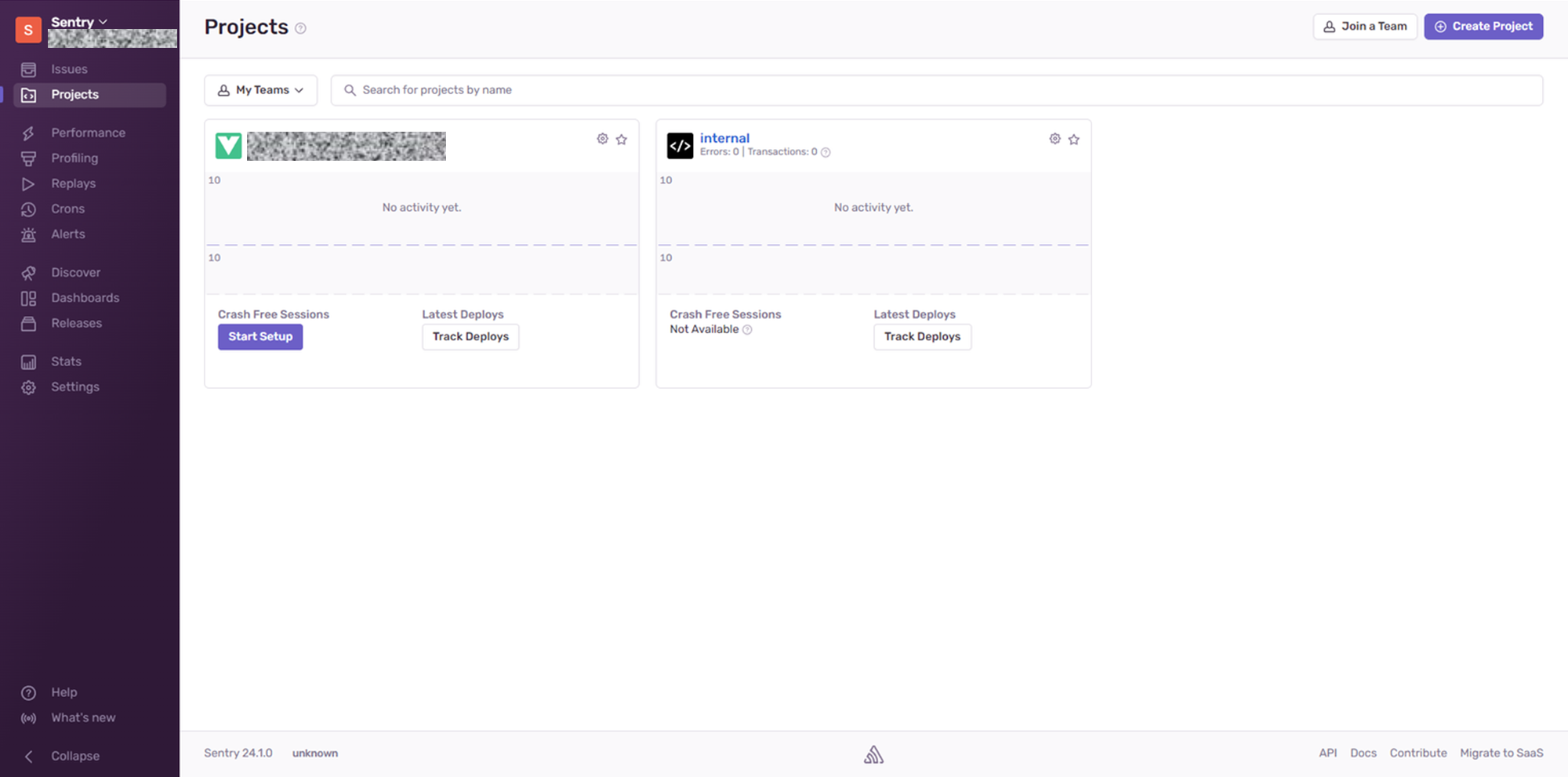
Task: Click the What's new broadcast icon
Action: (28, 718)
